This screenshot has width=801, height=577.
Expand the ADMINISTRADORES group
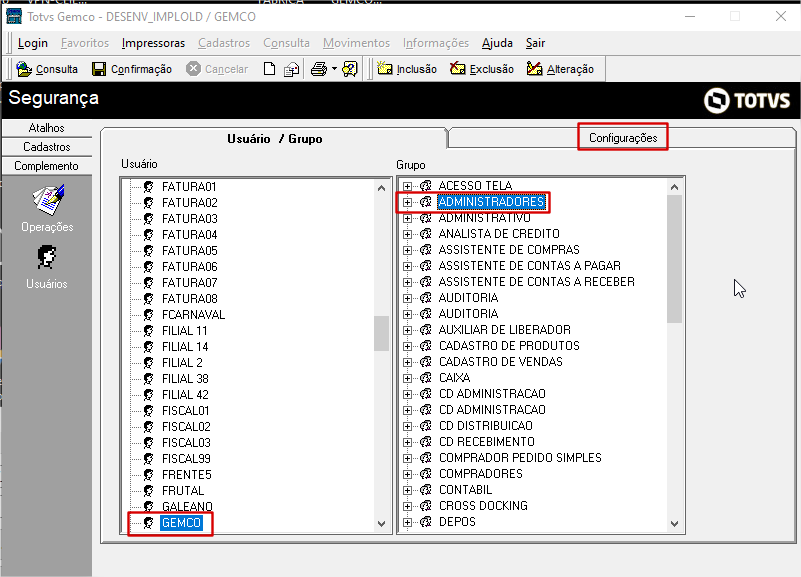[407, 202]
